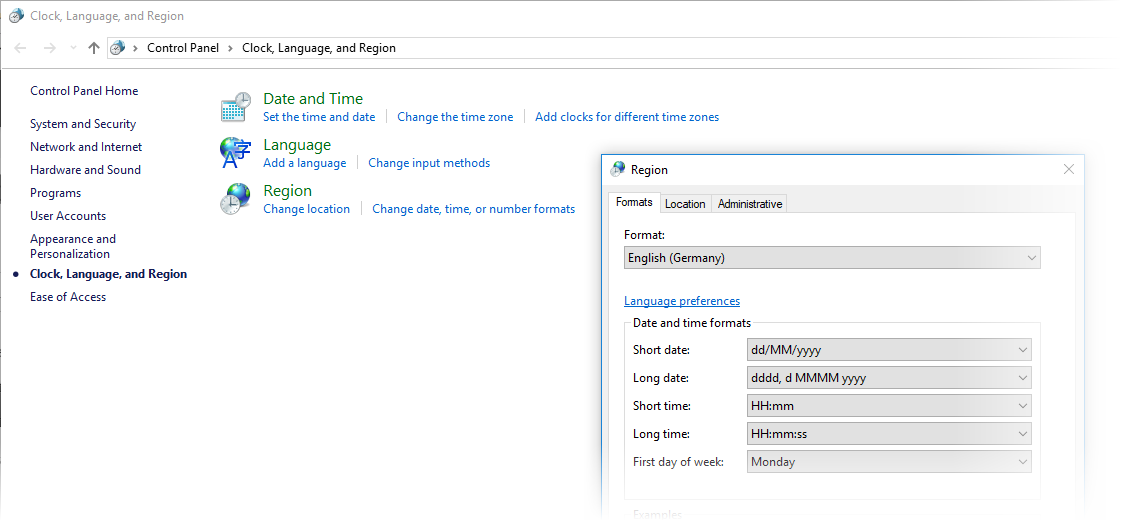
Task: Click Add clocks for different time zones
Action: pos(627,116)
